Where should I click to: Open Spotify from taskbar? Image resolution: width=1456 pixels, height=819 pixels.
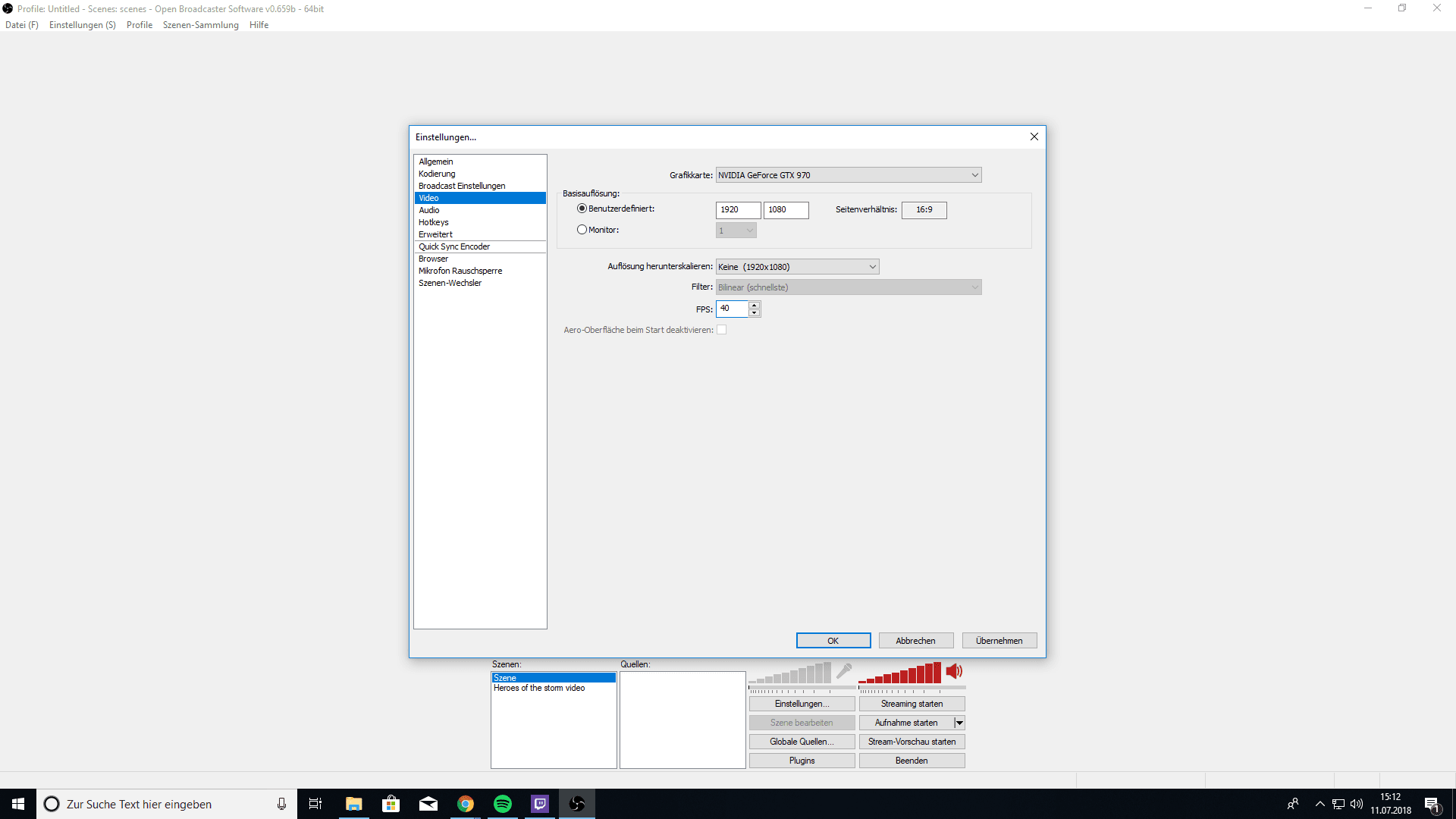tap(503, 804)
